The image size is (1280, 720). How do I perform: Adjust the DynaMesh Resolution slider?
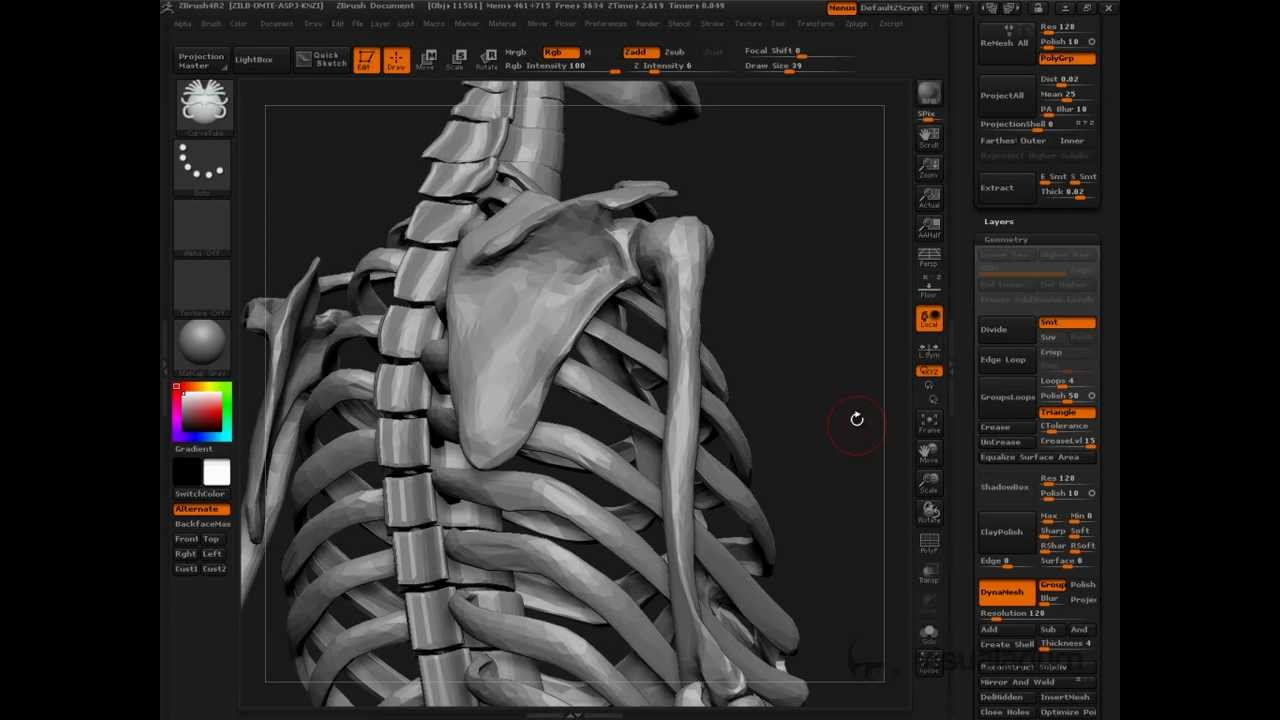coord(1038,614)
